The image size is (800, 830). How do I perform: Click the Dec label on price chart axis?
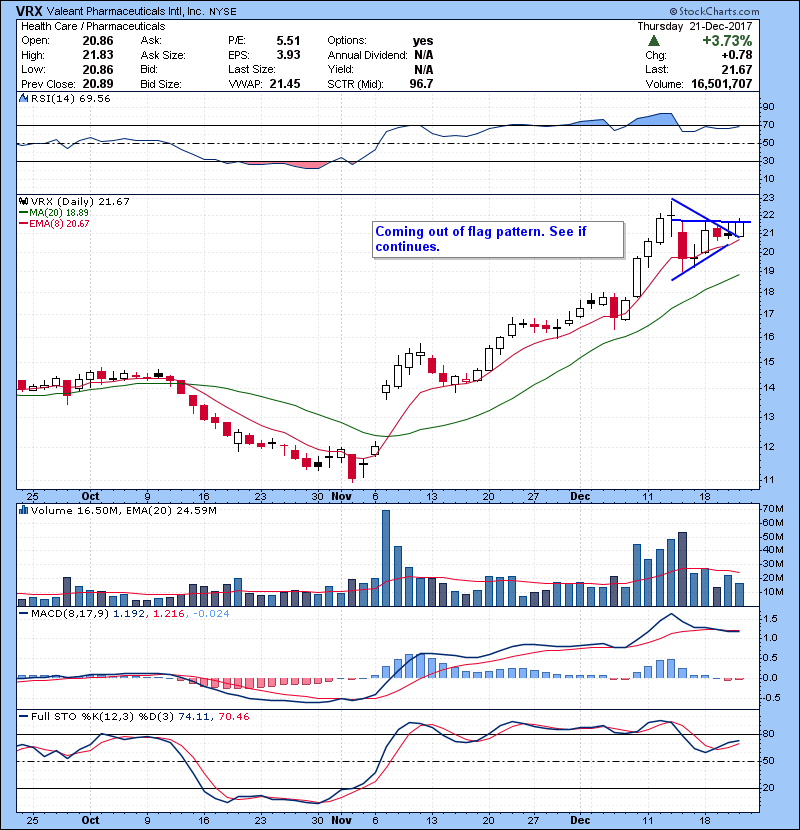tap(580, 497)
